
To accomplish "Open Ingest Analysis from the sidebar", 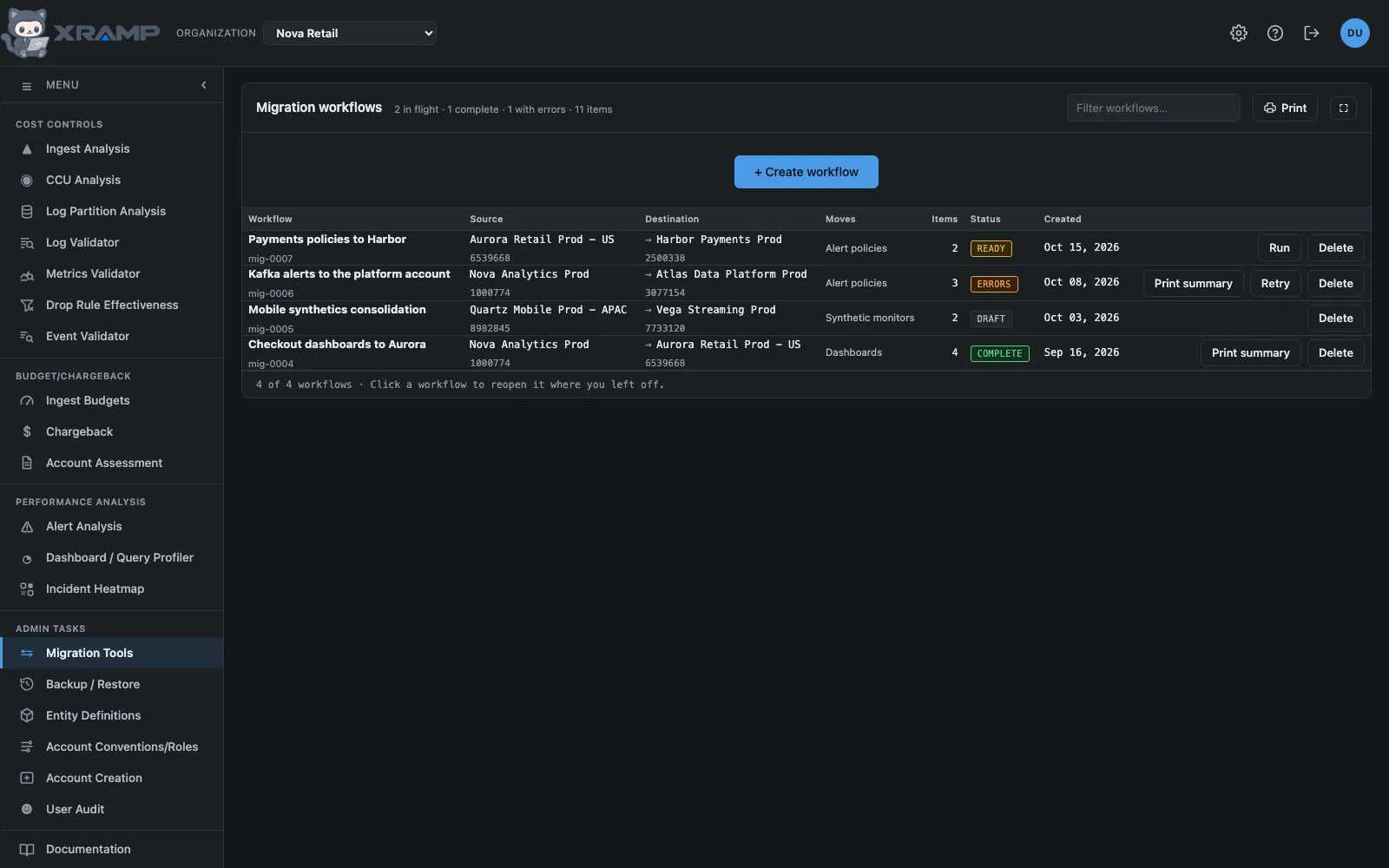I will (x=111, y=149).
